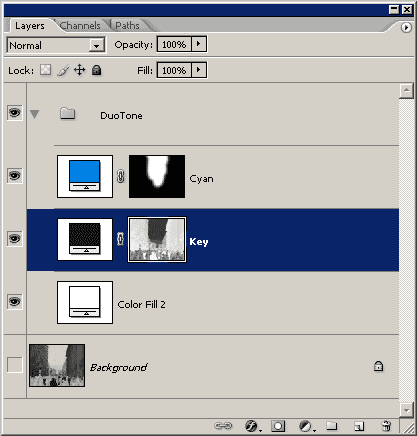
Task: Select the DuoTone group folder icon
Action: 68,113
